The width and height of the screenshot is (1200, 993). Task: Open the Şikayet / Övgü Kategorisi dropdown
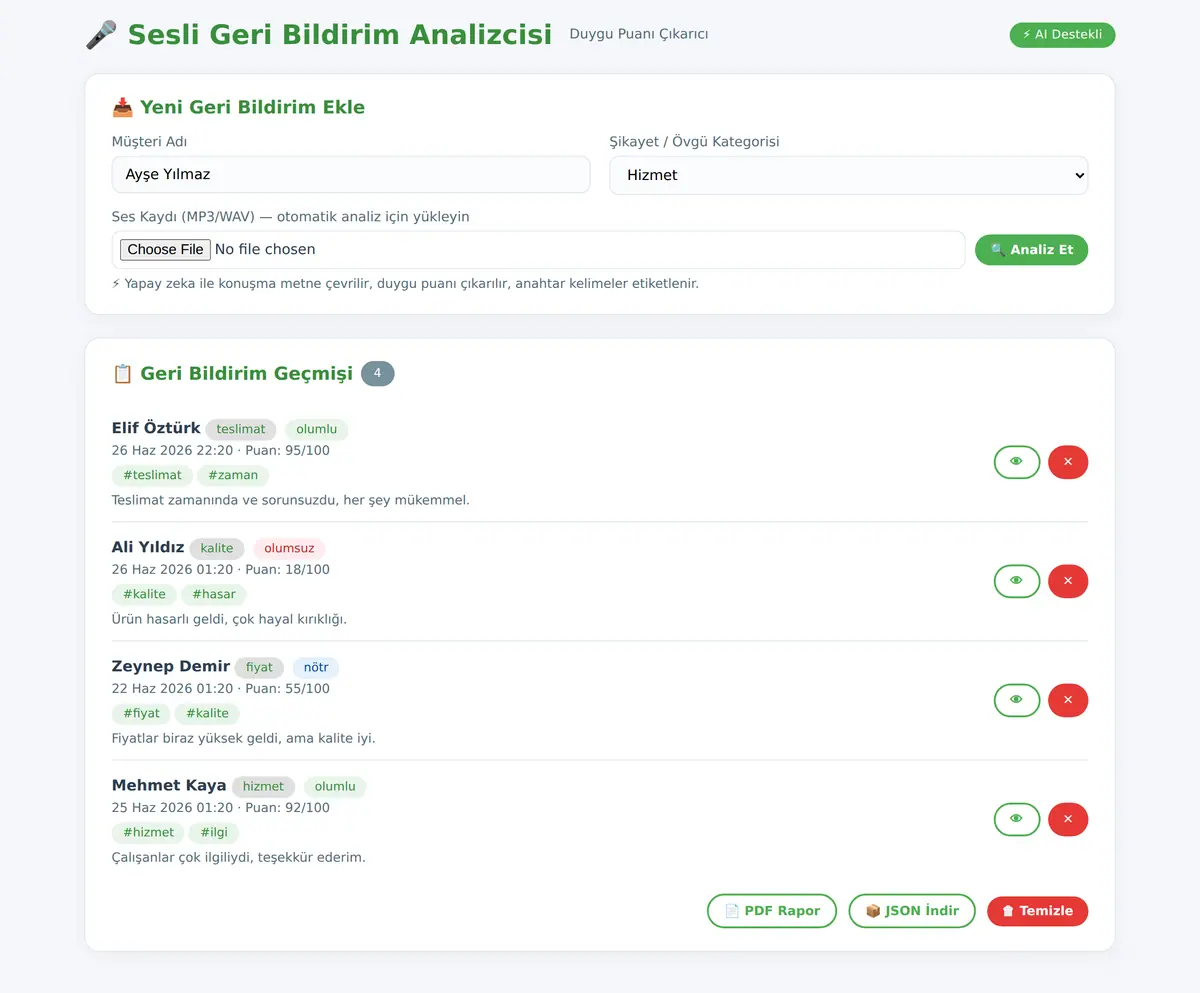[849, 175]
